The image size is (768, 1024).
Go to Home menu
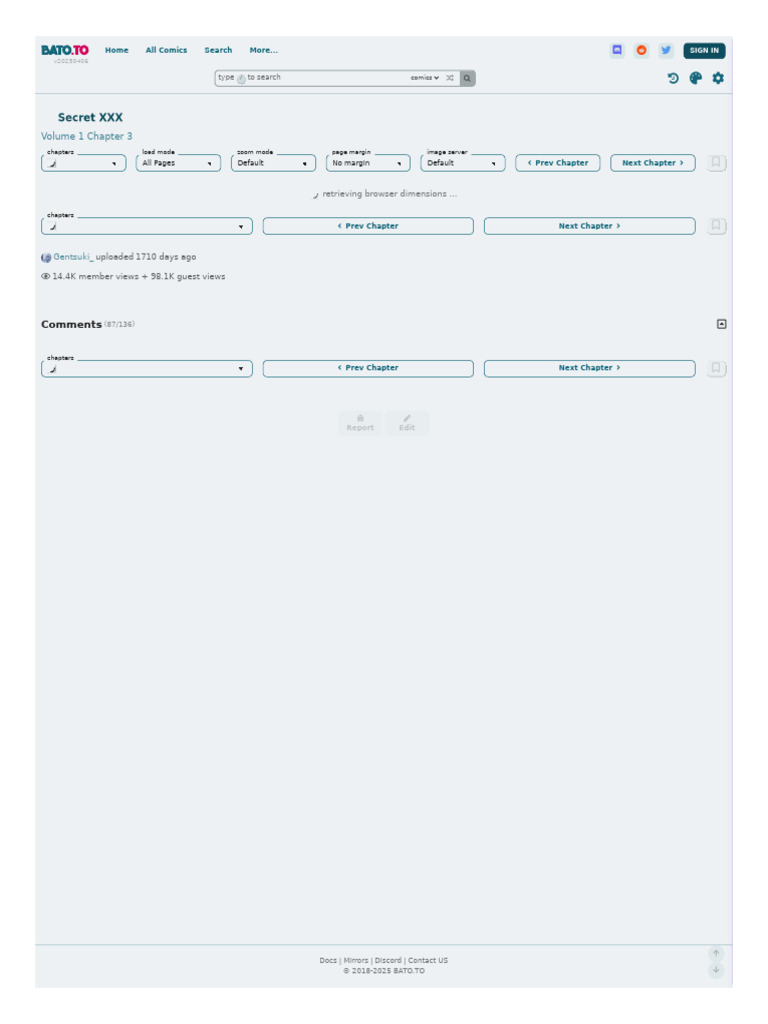[x=117, y=50]
